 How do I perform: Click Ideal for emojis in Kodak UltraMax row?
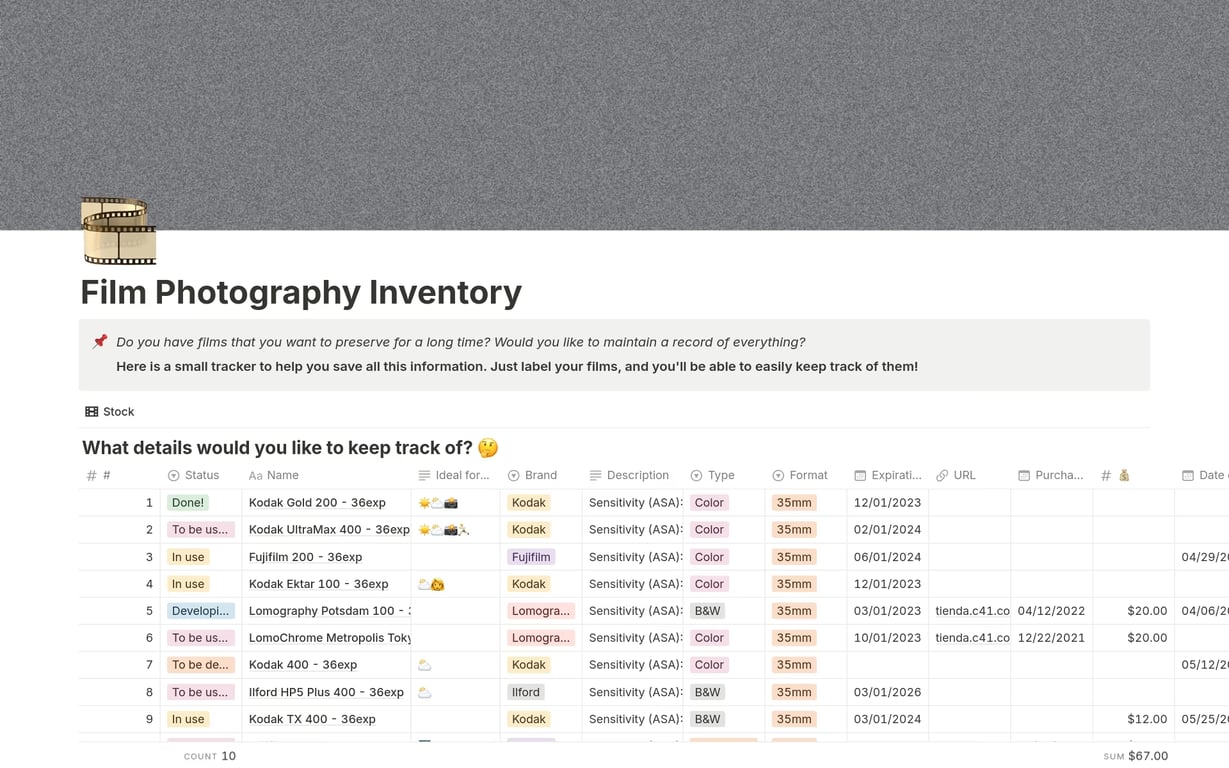443,530
